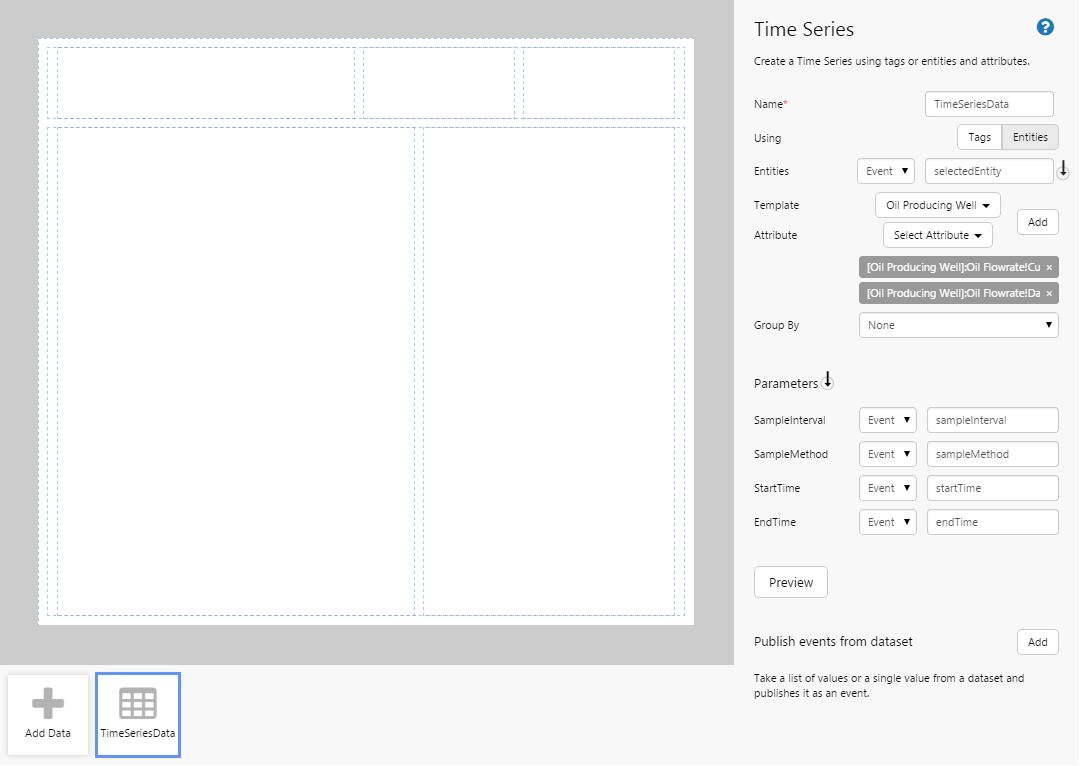Open the Entities Event type dropdown
The width and height of the screenshot is (1080, 766).
pyautogui.click(x=885, y=171)
